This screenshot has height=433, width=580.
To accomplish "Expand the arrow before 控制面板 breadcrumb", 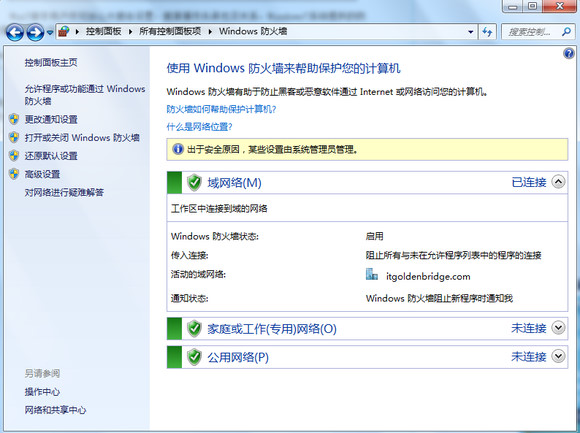I will pyautogui.click(x=77, y=32).
